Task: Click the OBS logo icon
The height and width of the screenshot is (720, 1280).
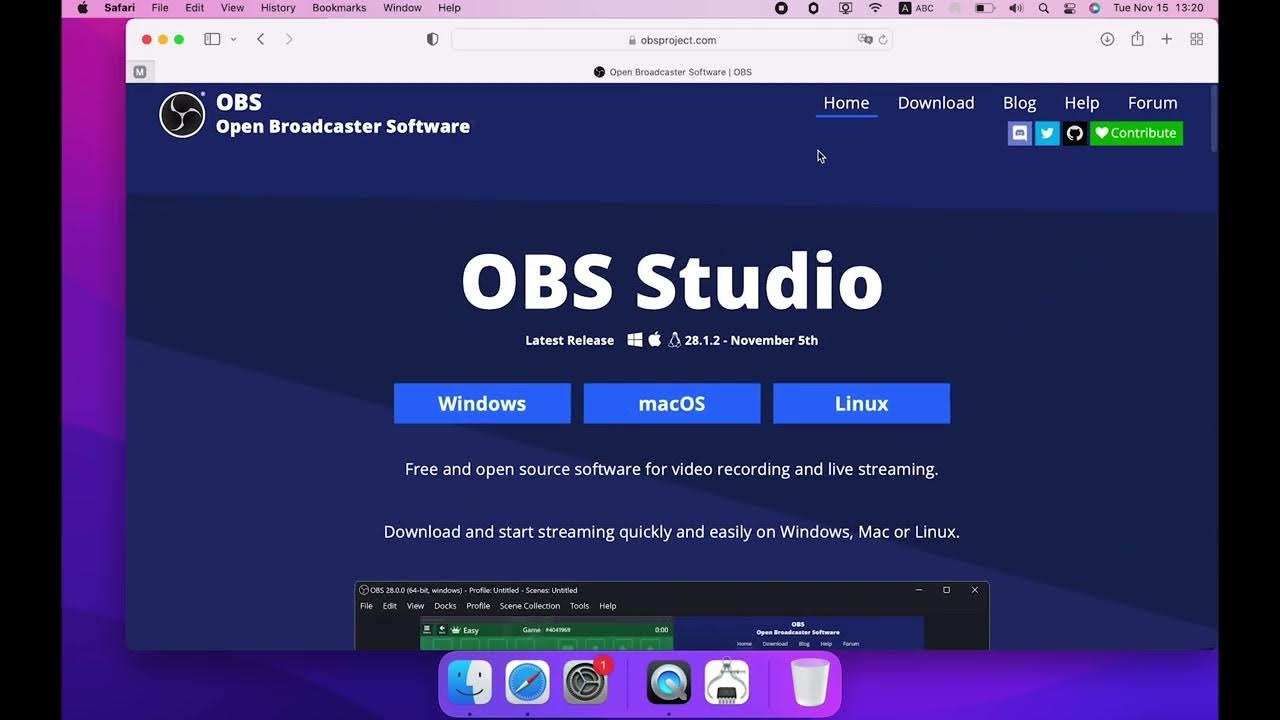Action: [182, 114]
